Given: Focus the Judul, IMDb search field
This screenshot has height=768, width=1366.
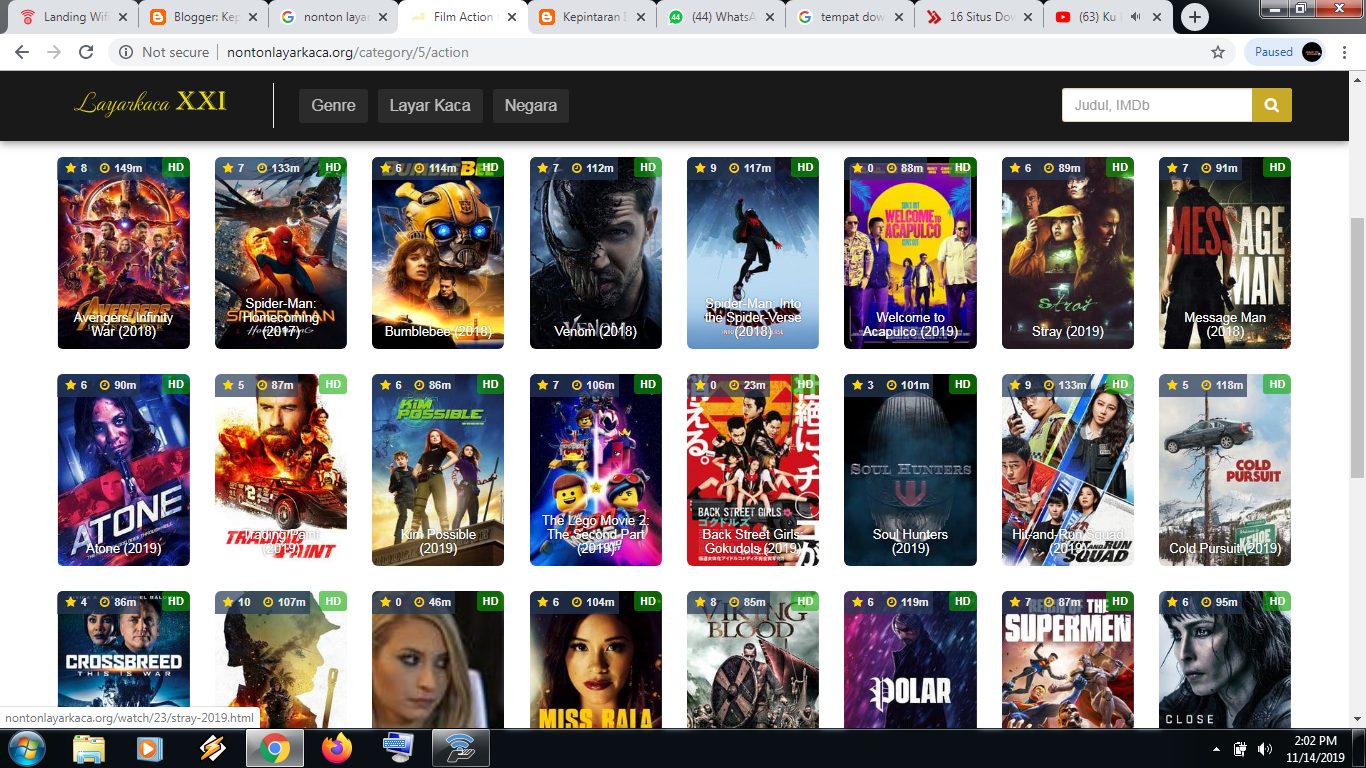Looking at the screenshot, I should point(1157,105).
